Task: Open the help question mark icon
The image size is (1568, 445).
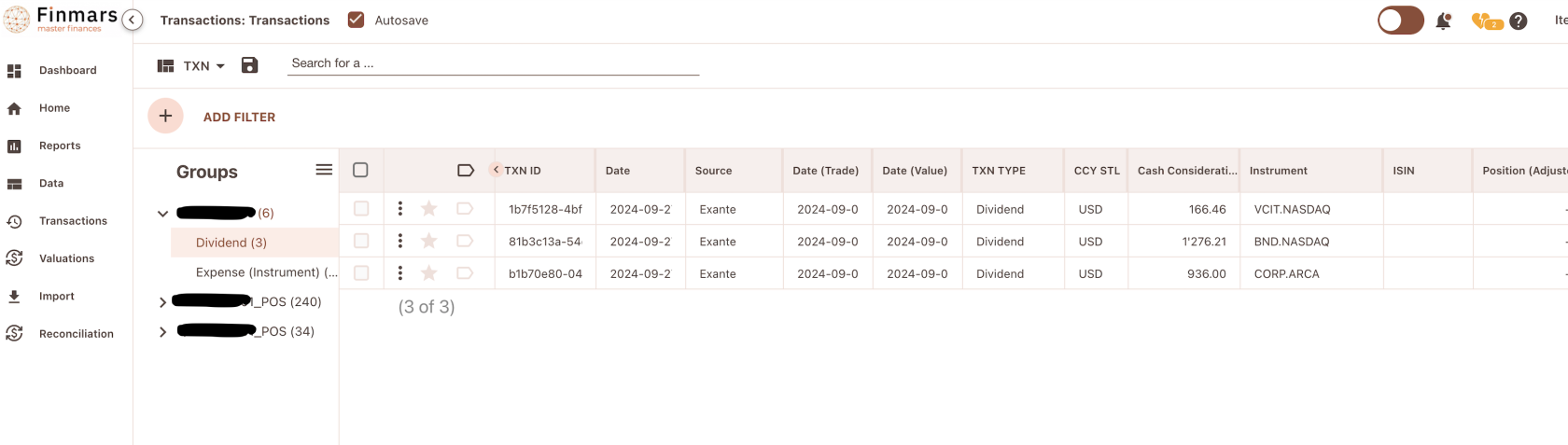Action: [1519, 21]
